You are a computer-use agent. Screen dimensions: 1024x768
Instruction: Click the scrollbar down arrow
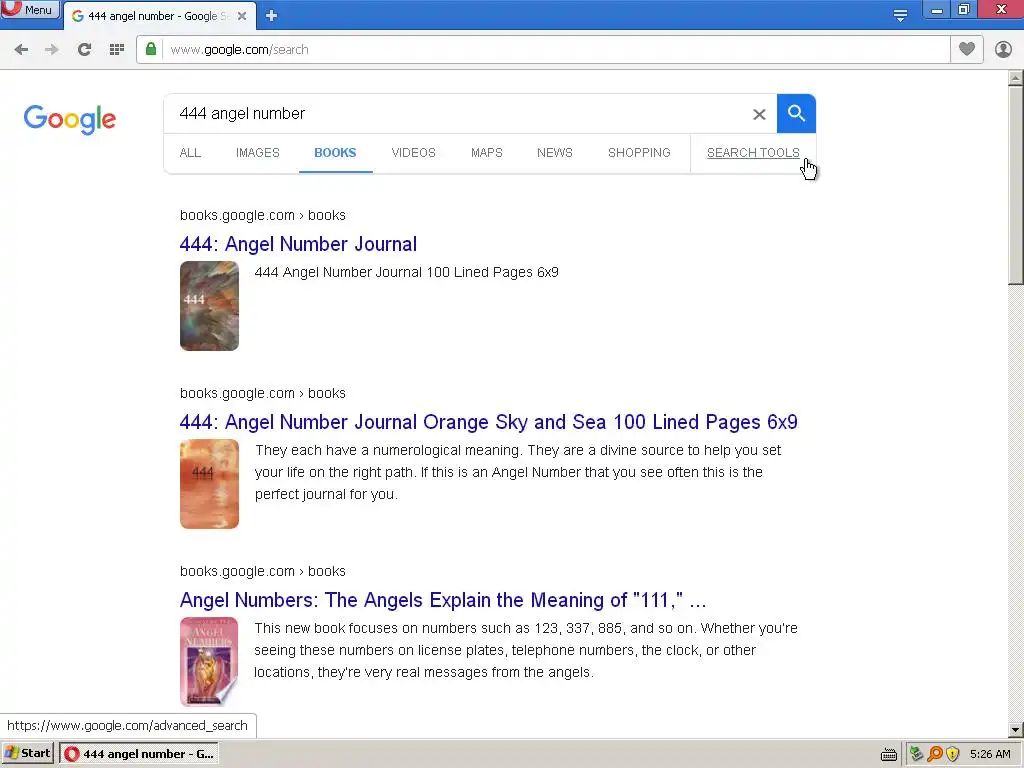[1016, 729]
